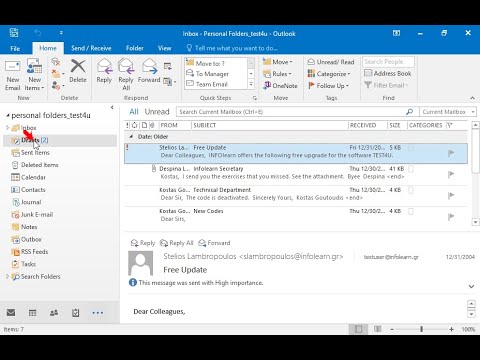Open the Move dropdown
Image resolution: width=480 pixels, height=360 pixels.
(x=278, y=62)
